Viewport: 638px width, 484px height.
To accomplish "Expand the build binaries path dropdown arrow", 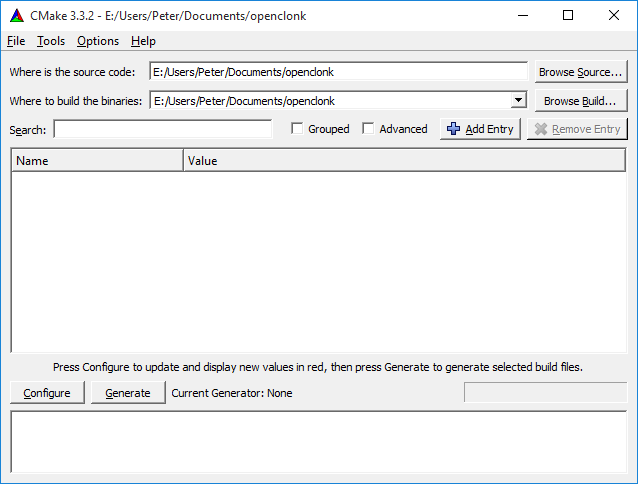I will click(x=518, y=100).
